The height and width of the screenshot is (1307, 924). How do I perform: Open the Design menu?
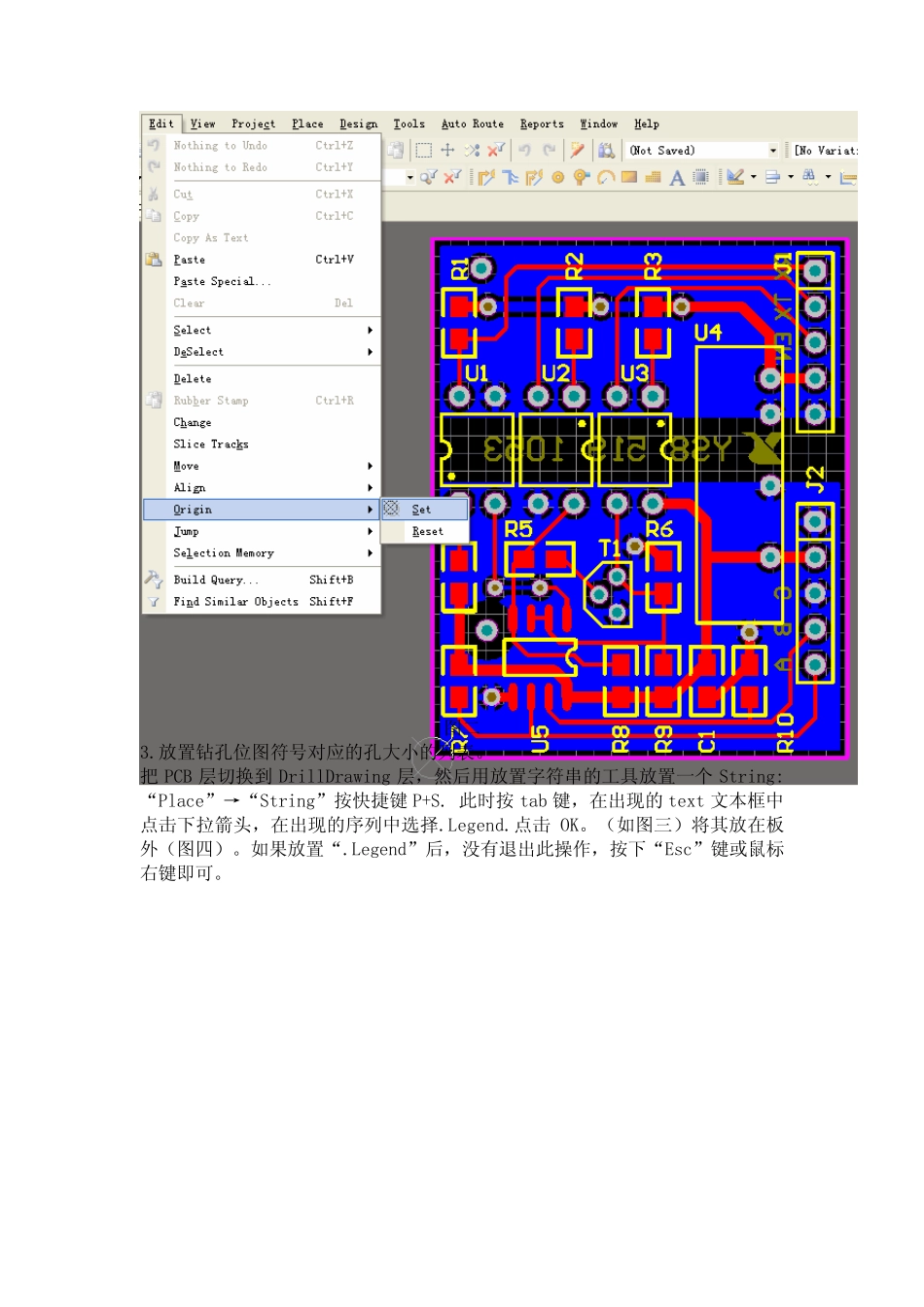pos(358,124)
